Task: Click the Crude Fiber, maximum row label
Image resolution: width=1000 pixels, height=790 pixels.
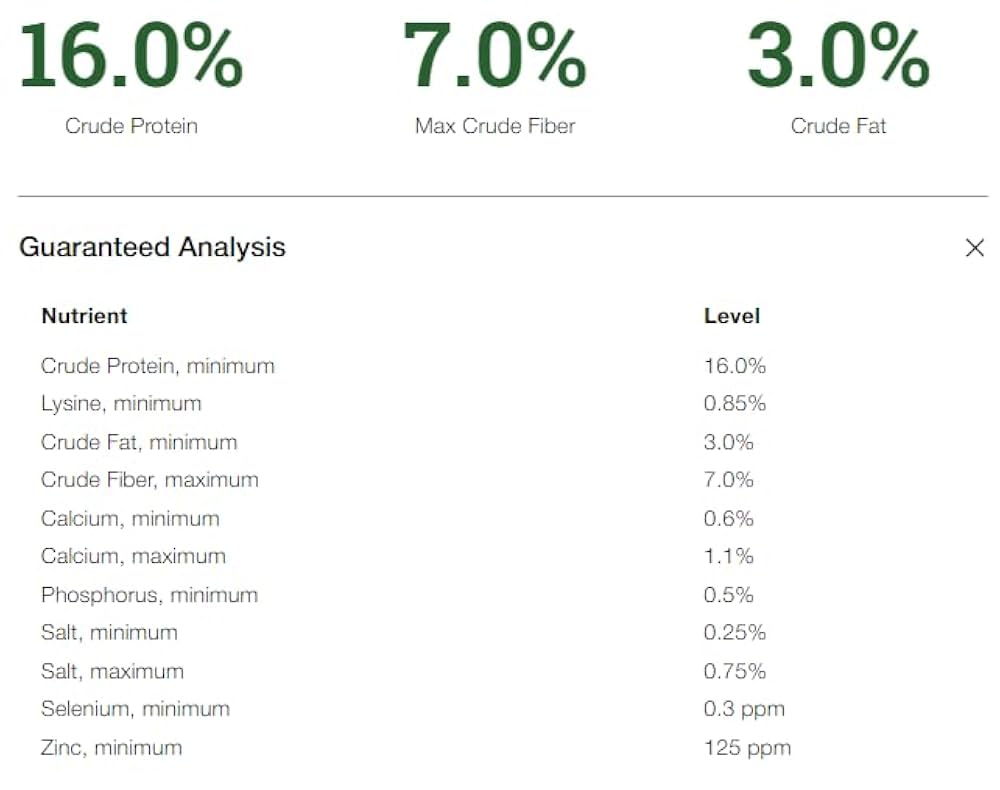Action: point(149,480)
